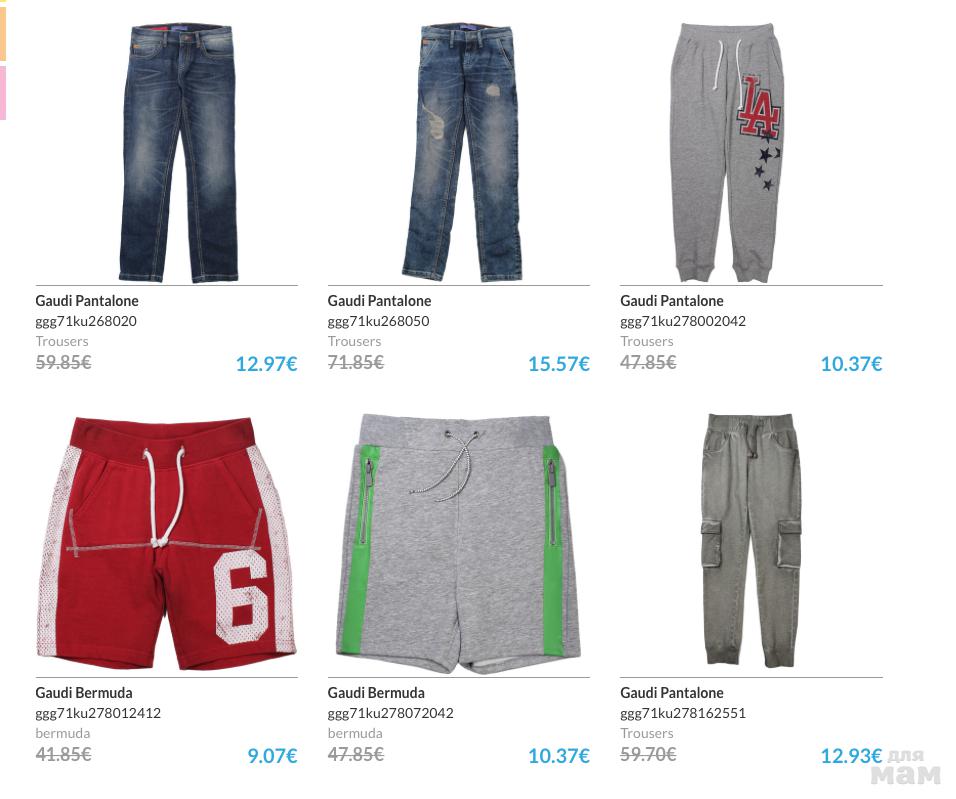Click the orange color tab at left edge
Image resolution: width=956 pixels, height=799 pixels.
coord(3,33)
